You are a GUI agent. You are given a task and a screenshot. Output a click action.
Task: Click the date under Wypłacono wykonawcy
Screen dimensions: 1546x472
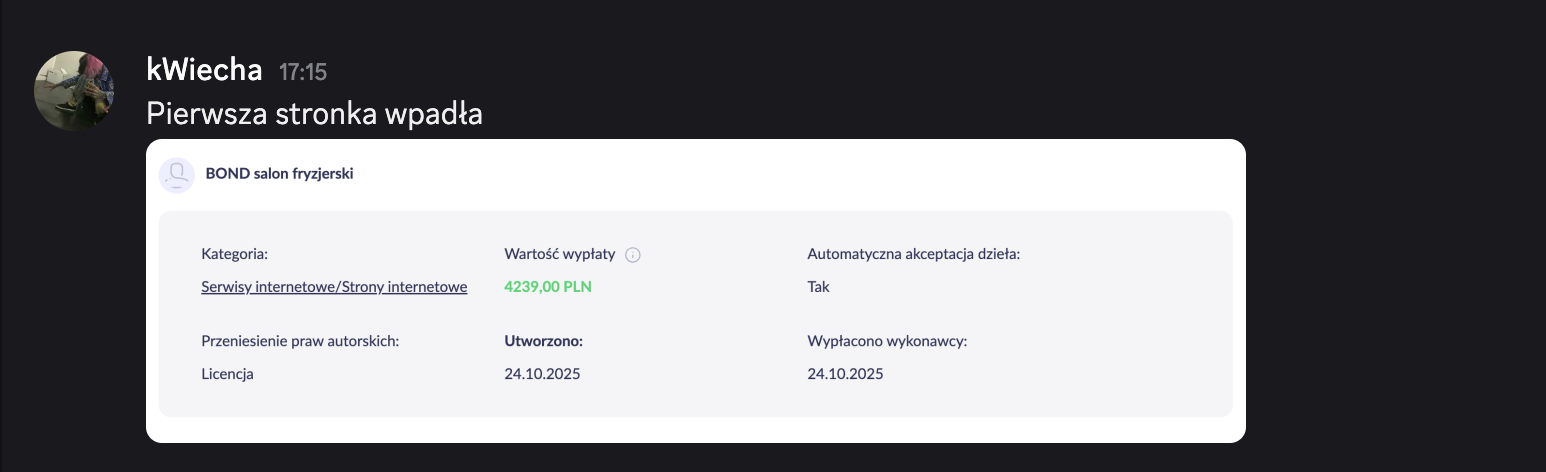pos(845,374)
